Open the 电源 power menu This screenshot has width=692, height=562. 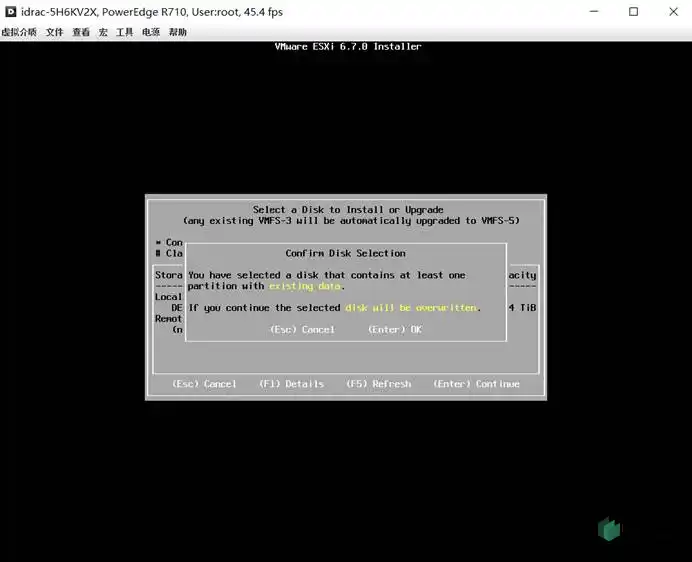pos(151,32)
